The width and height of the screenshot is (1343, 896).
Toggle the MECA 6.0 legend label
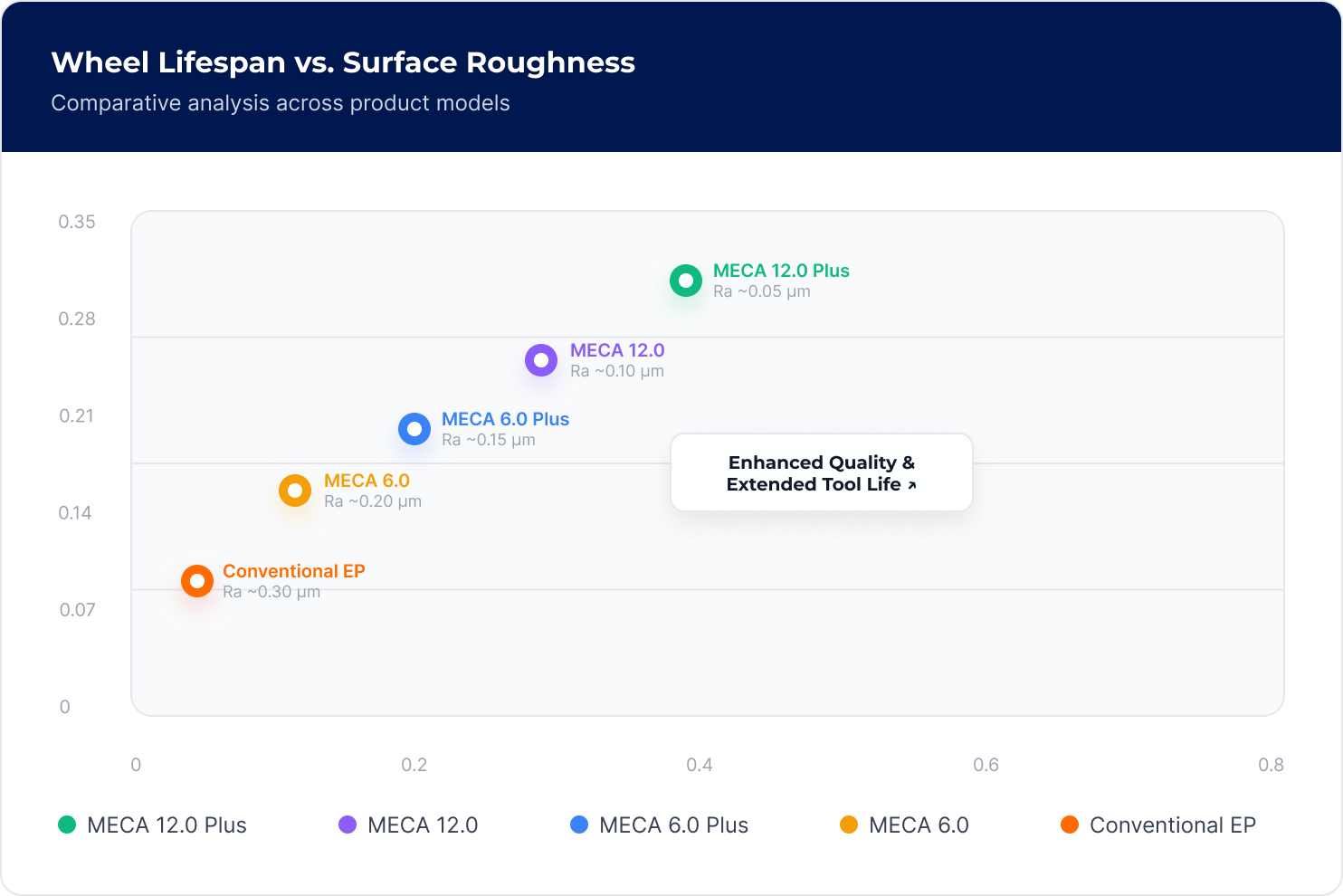point(919,825)
